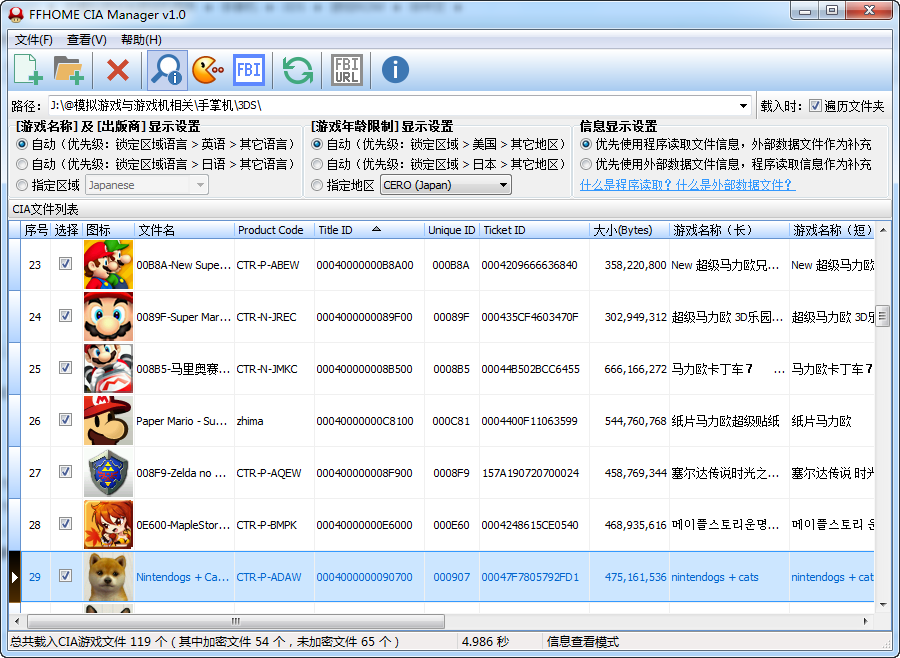
Task: Sort by the Ticket ID column header
Action: (534, 230)
